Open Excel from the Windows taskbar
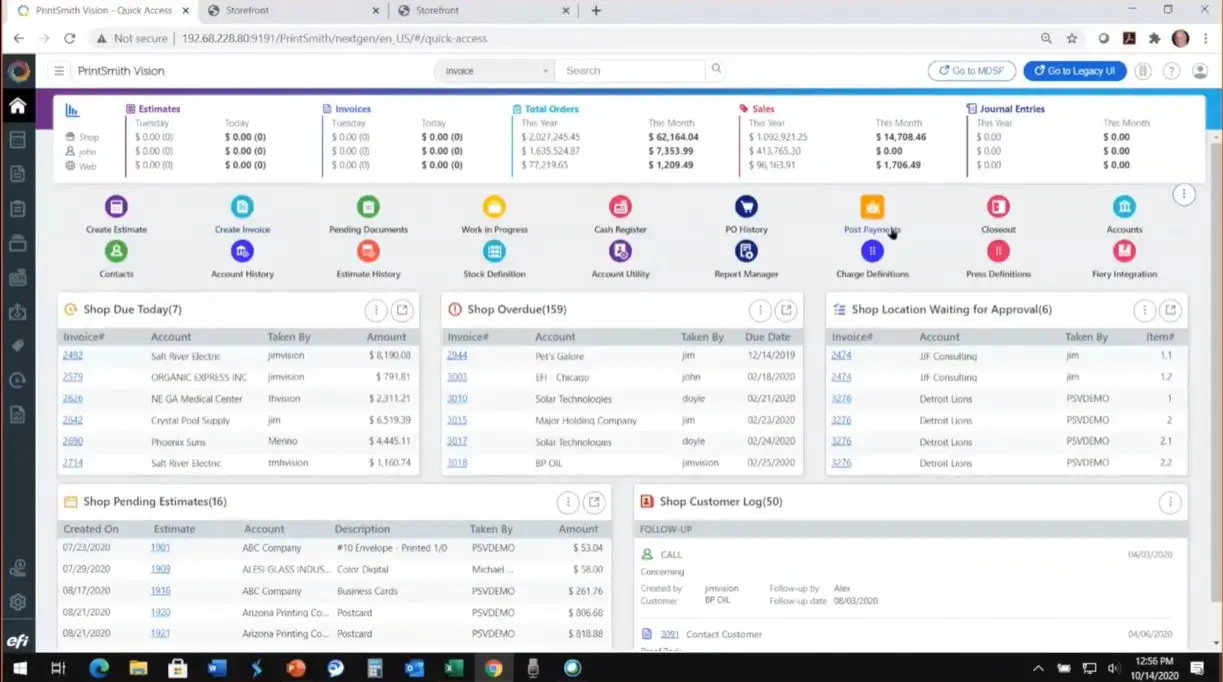This screenshot has height=682, width=1223. [454, 668]
